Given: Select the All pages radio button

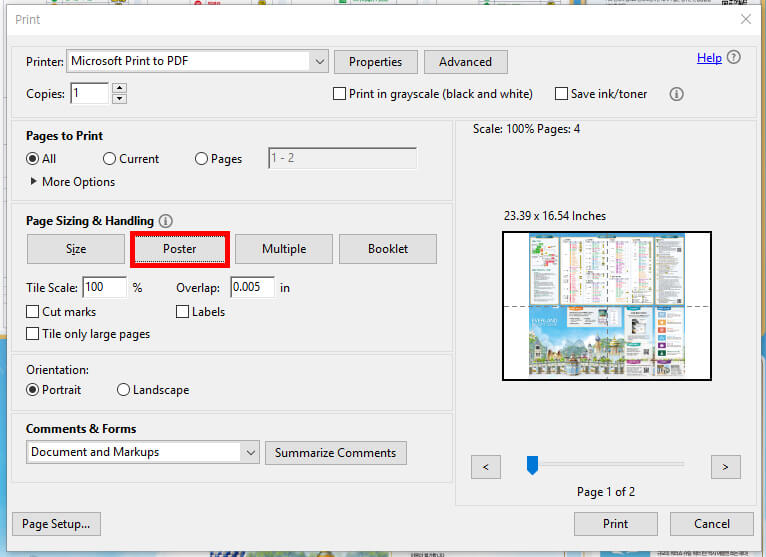Looking at the screenshot, I should pyautogui.click(x=33, y=159).
